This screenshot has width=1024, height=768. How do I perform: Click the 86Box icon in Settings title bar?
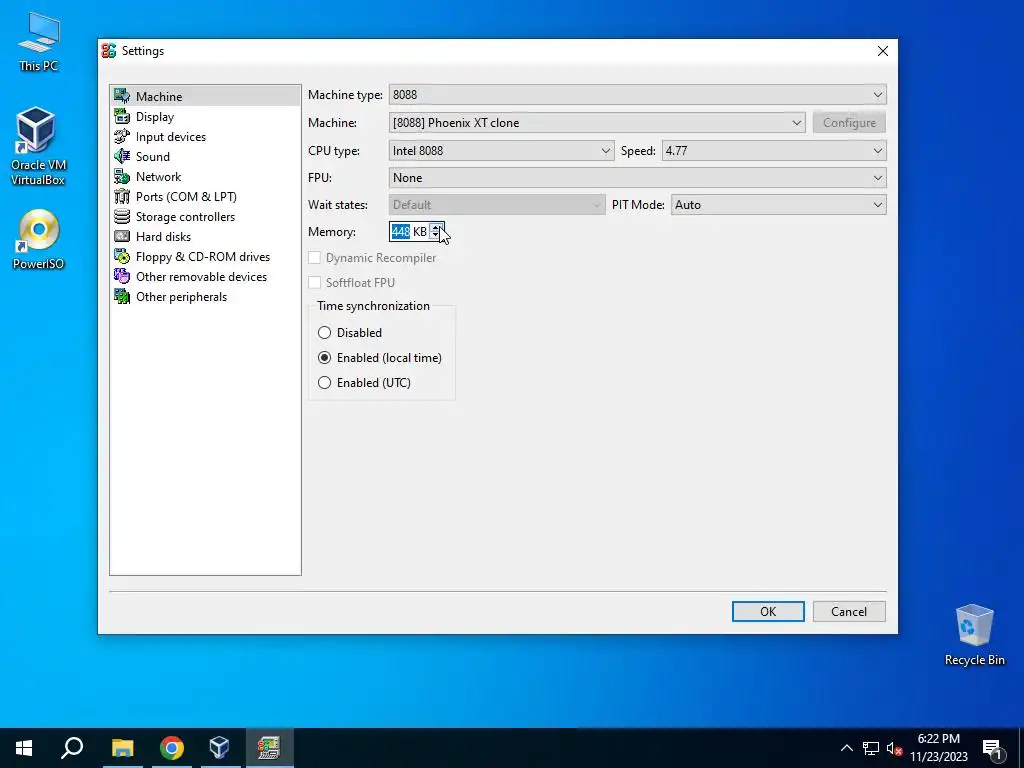[x=109, y=51]
